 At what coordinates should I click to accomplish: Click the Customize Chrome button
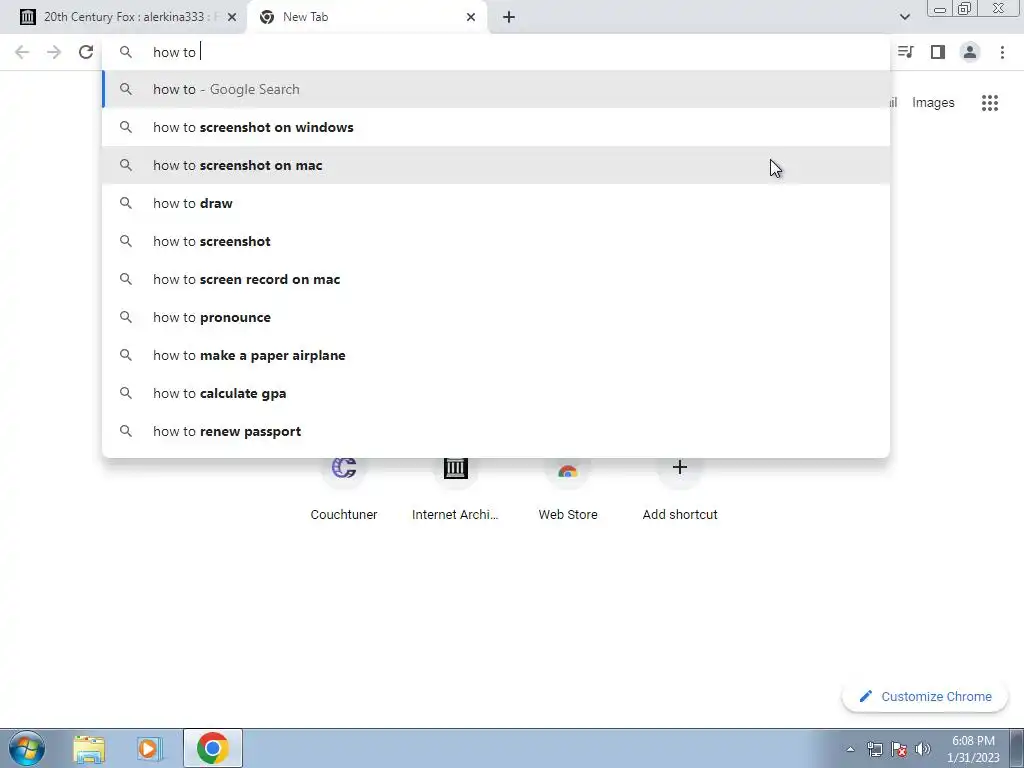tap(925, 697)
